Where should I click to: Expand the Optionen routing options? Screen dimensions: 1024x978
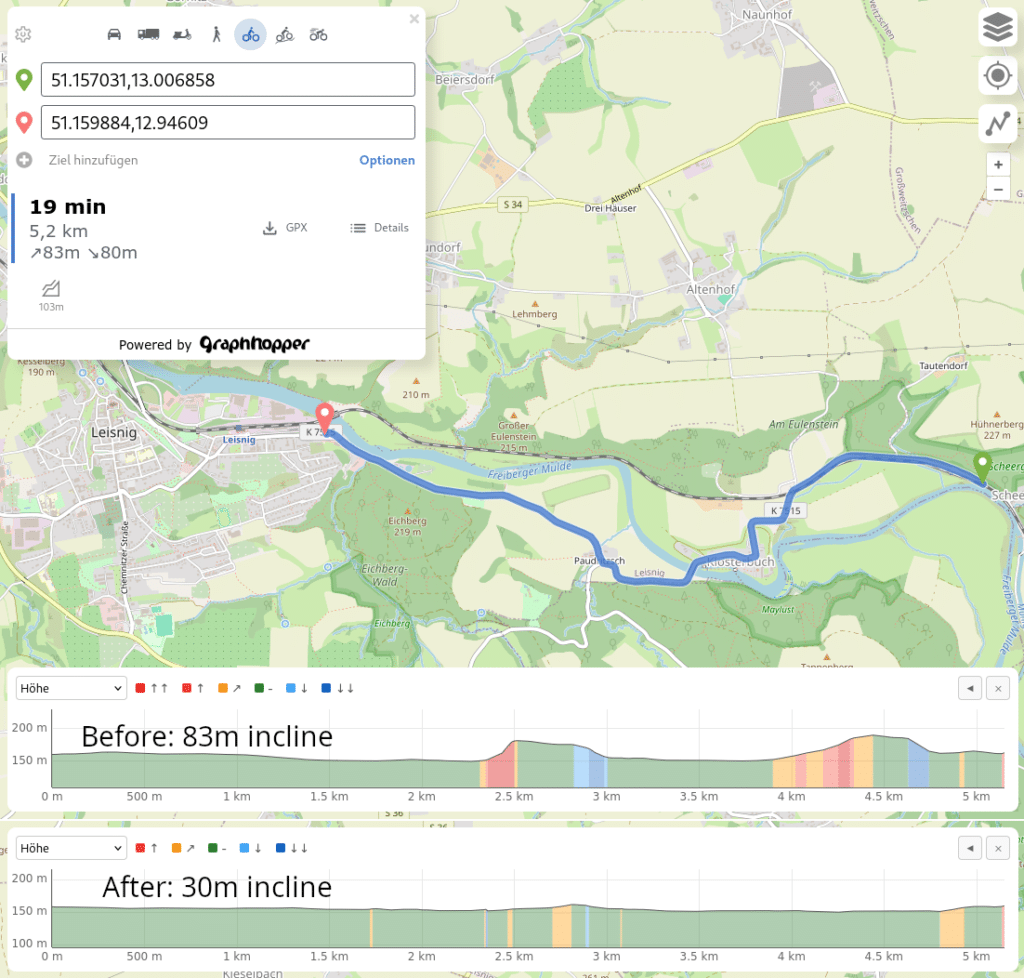coord(386,160)
